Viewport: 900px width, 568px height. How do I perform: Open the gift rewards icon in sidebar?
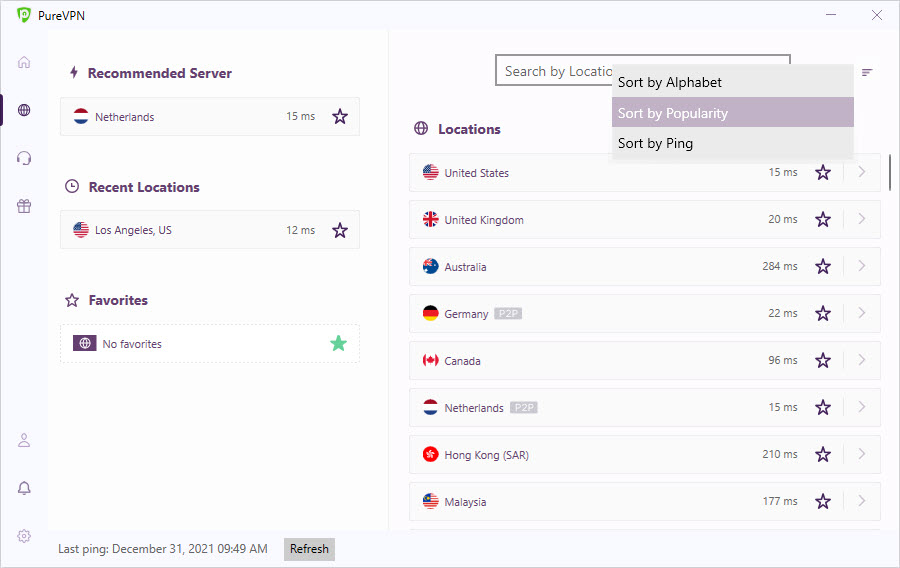click(x=24, y=206)
